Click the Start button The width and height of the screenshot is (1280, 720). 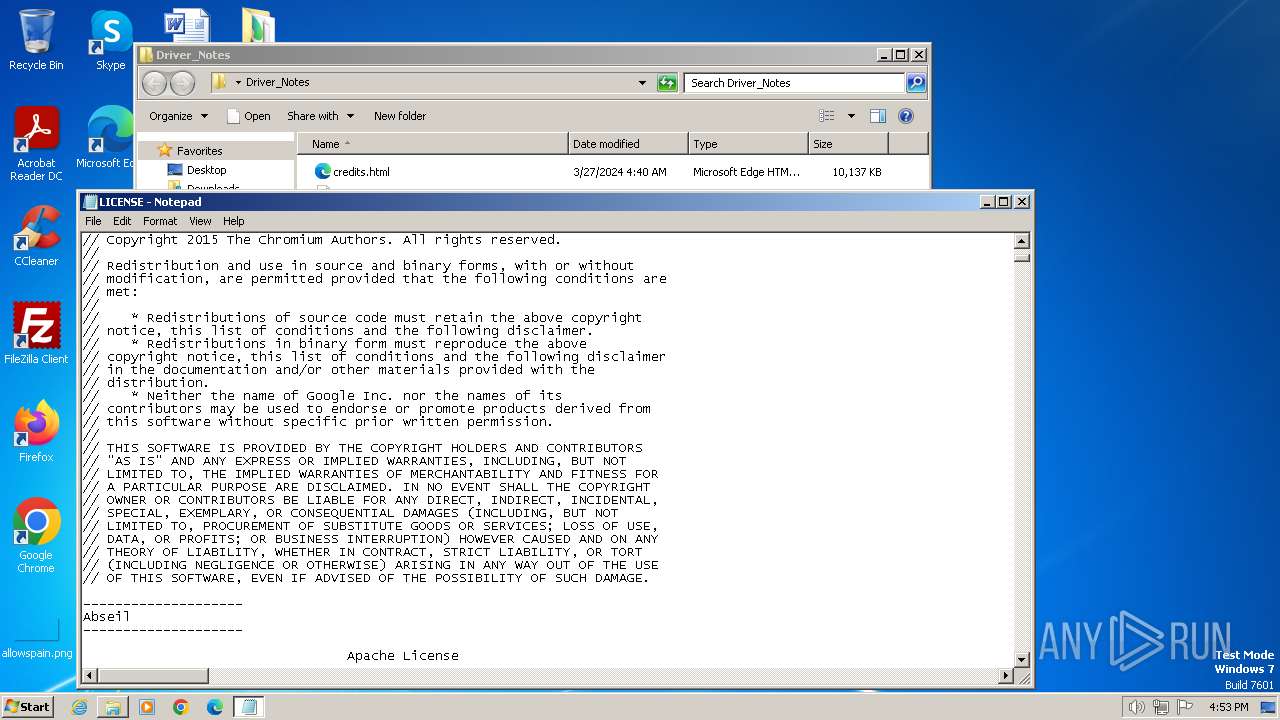tap(27, 706)
